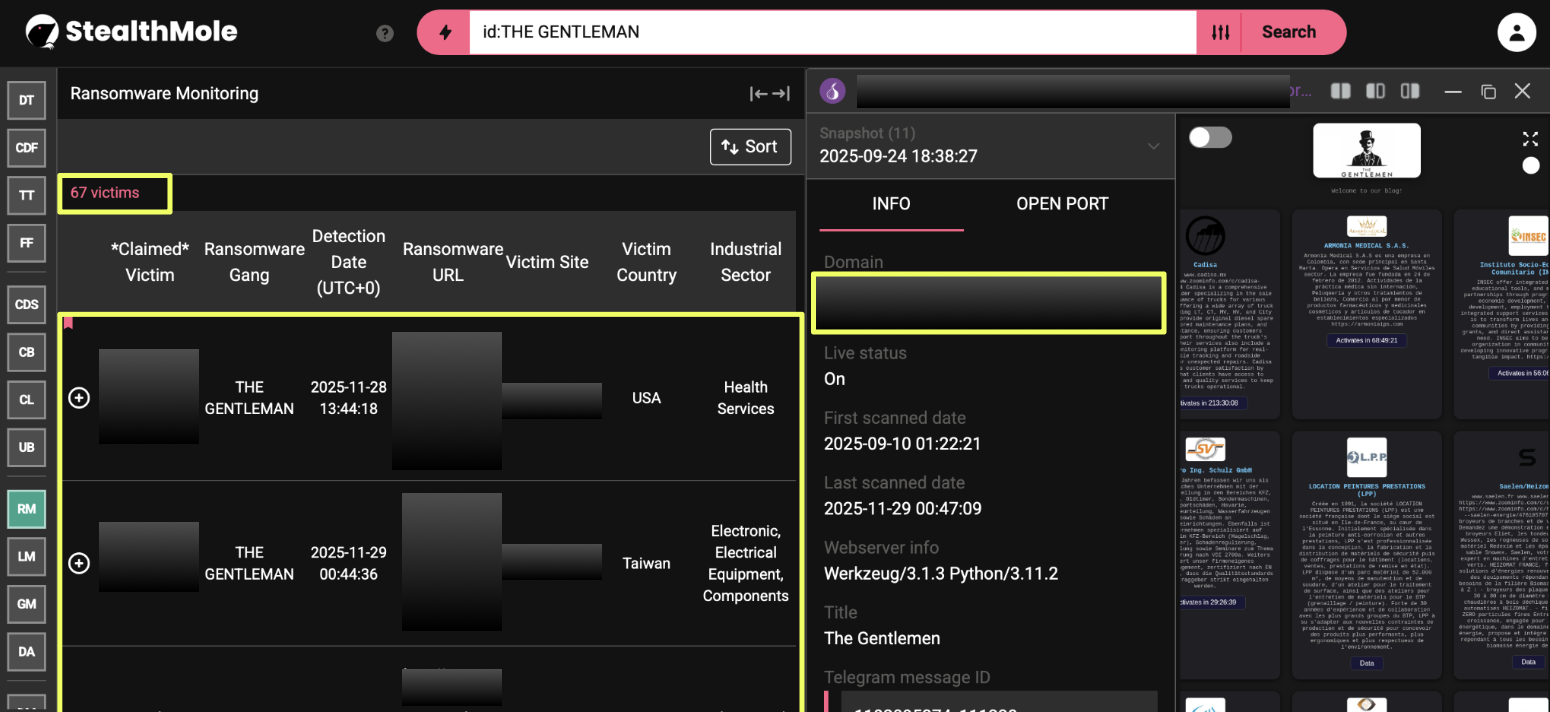Switch to the OPEN PORT tab

pyautogui.click(x=1062, y=204)
